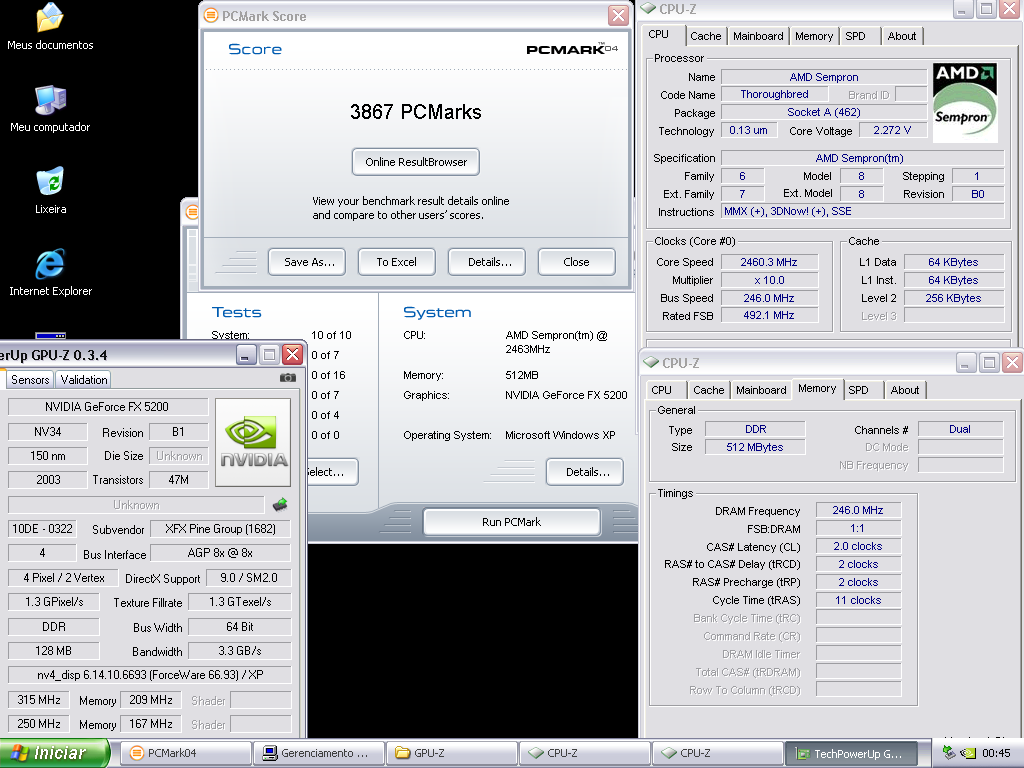This screenshot has height=768, width=1024.
Task: Click Close button in PCMark Score dialog
Action: click(577, 262)
